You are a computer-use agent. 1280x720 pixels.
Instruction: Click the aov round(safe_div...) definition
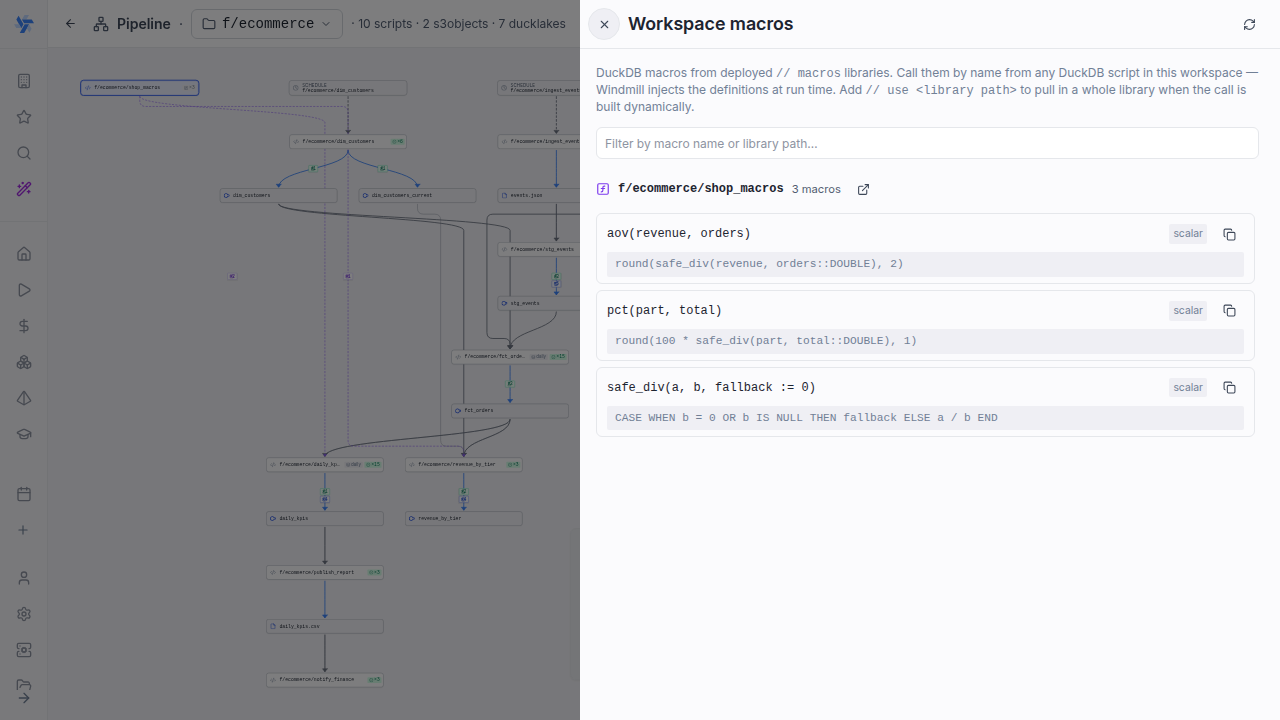[925, 264]
